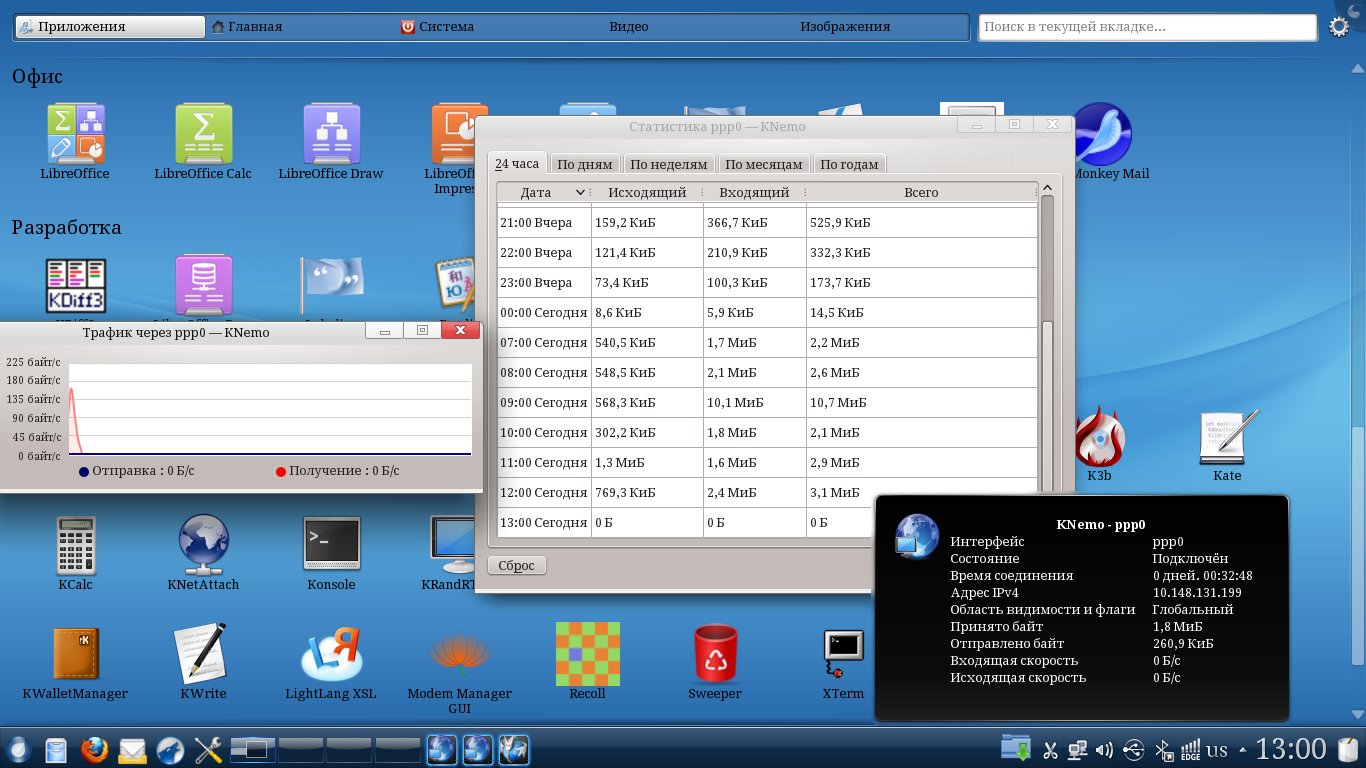Expand hidden system tray icons arrow
The width and height of the screenshot is (1366, 768).
pos(1242,749)
